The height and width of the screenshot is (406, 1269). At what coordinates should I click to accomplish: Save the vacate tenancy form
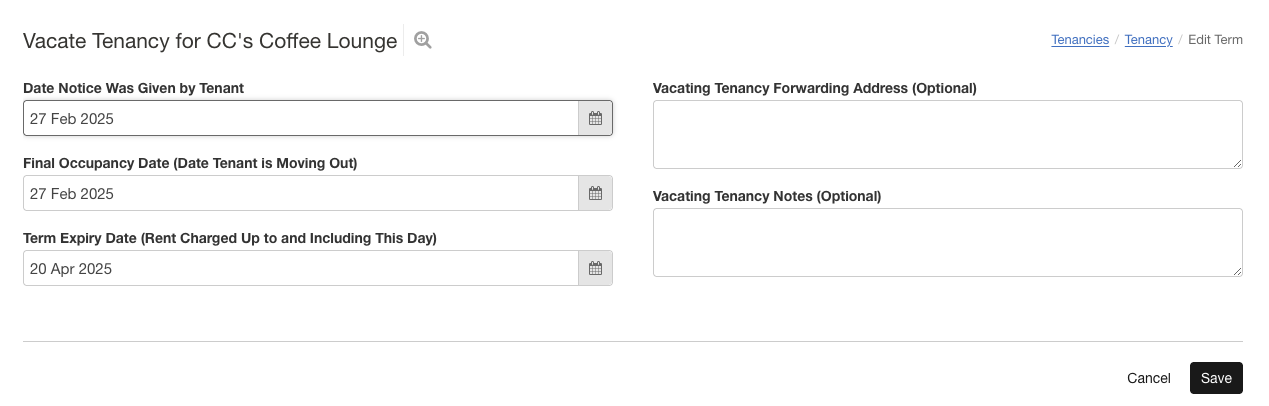coord(1216,378)
